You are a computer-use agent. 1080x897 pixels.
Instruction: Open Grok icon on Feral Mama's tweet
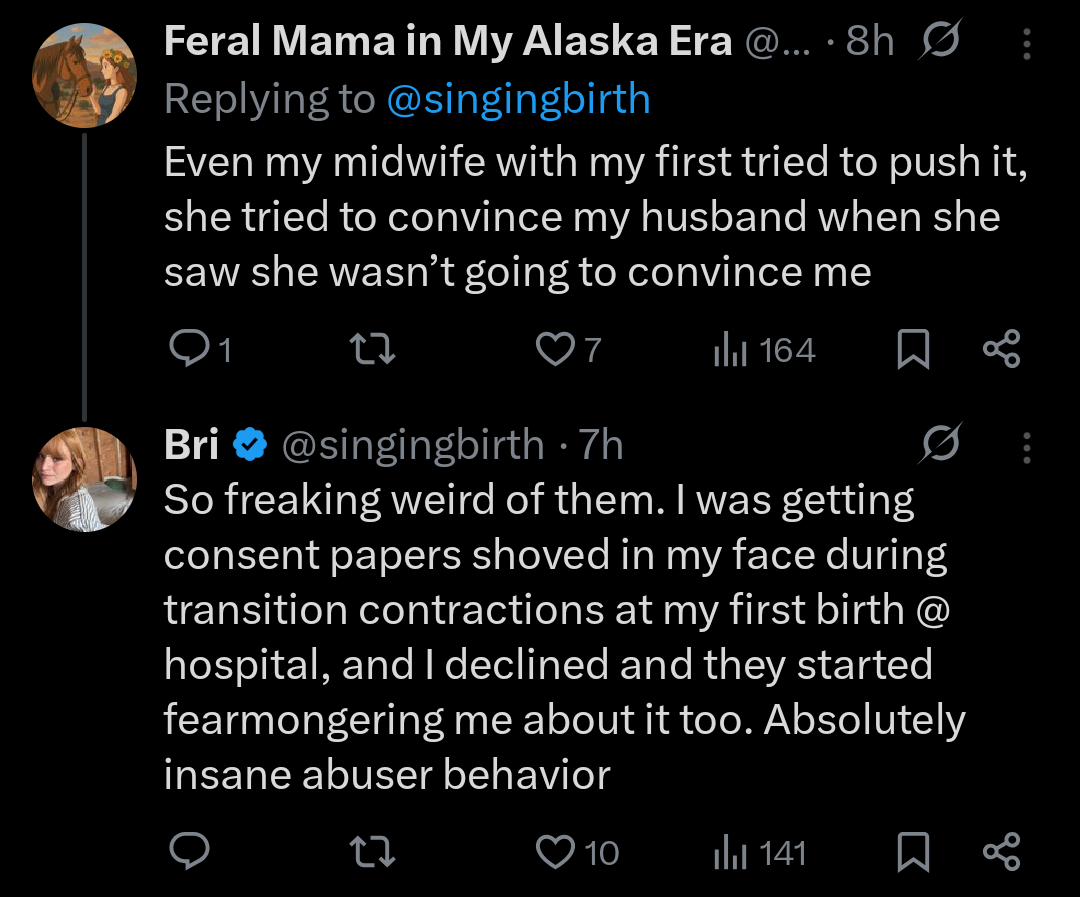click(x=939, y=40)
